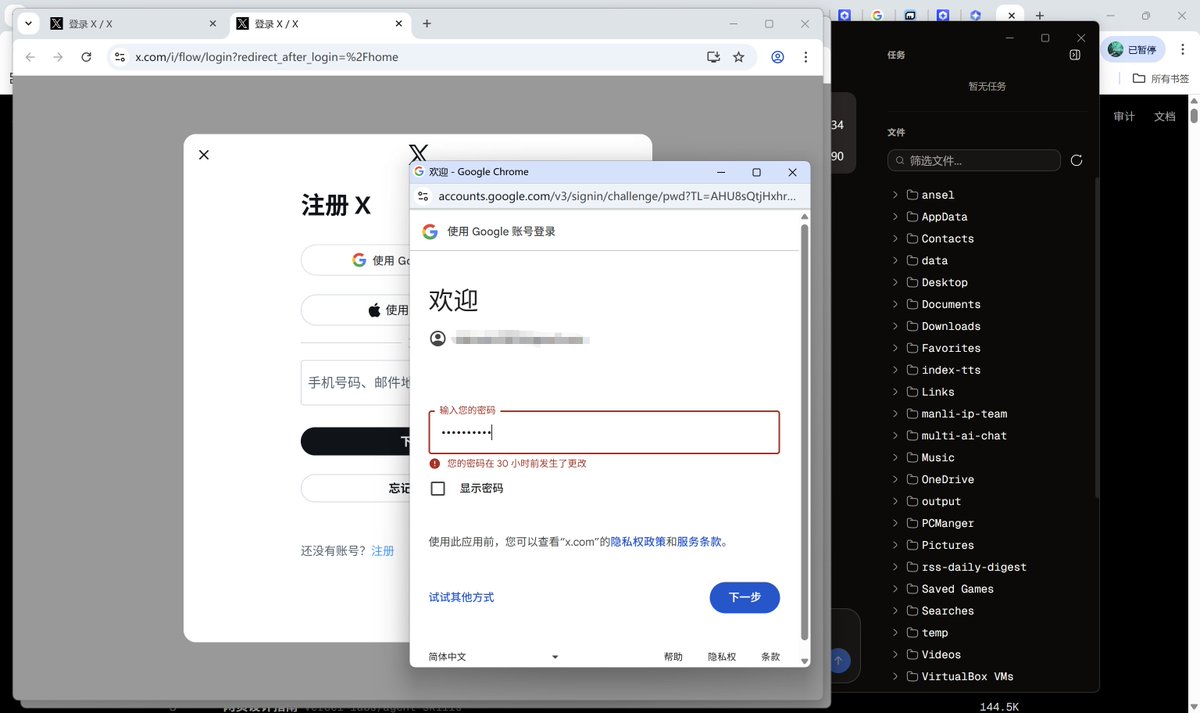This screenshot has width=1200, height=713.
Task: Open the 试试其他方式 link
Action: (x=461, y=597)
